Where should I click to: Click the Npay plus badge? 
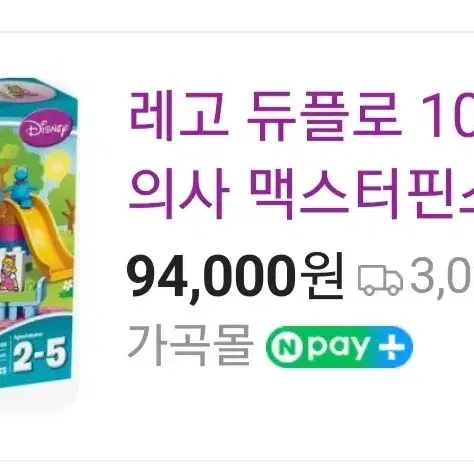click(339, 347)
